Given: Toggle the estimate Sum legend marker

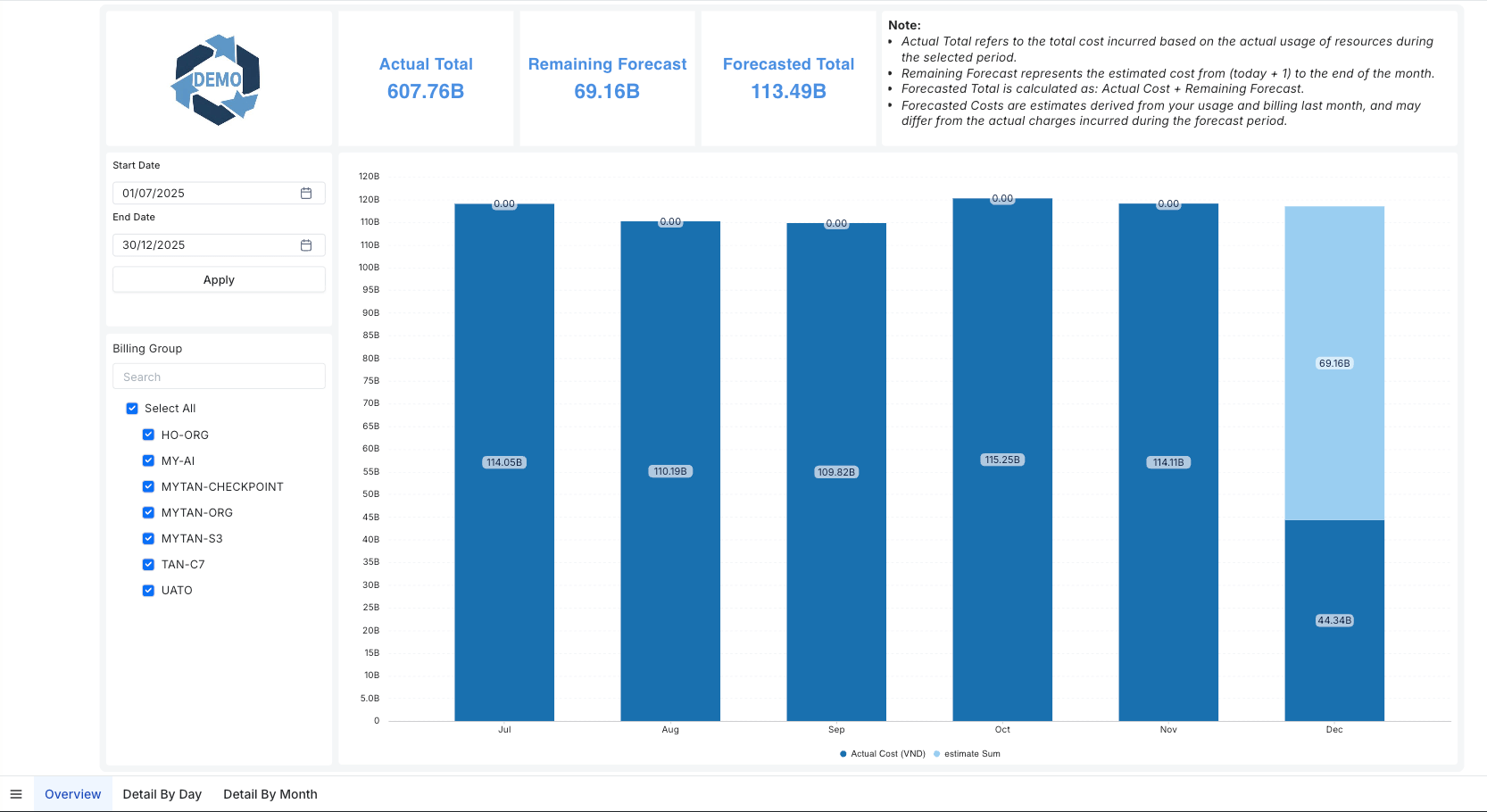Looking at the screenshot, I should [x=936, y=754].
